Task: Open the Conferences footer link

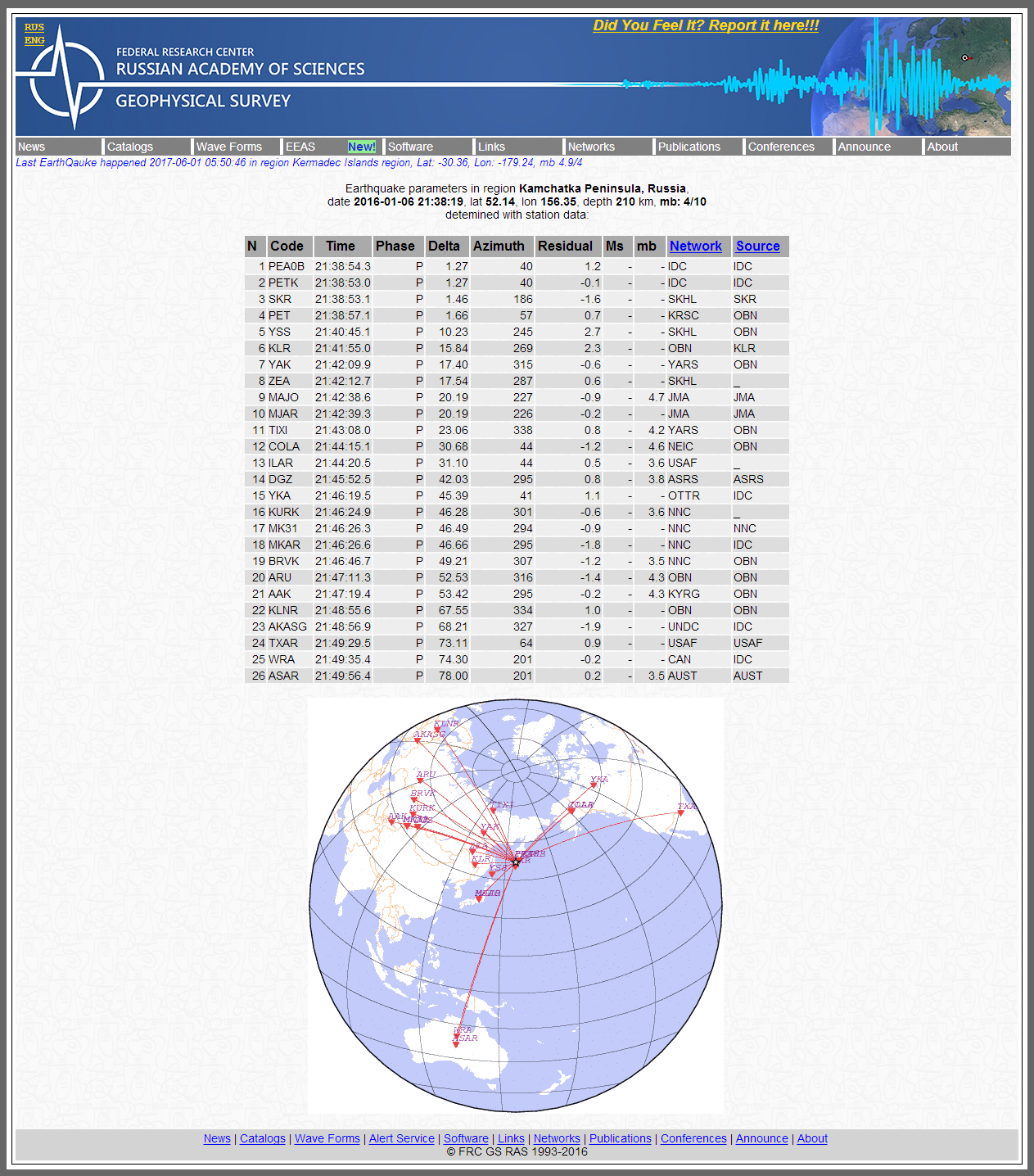Action: tap(693, 1138)
